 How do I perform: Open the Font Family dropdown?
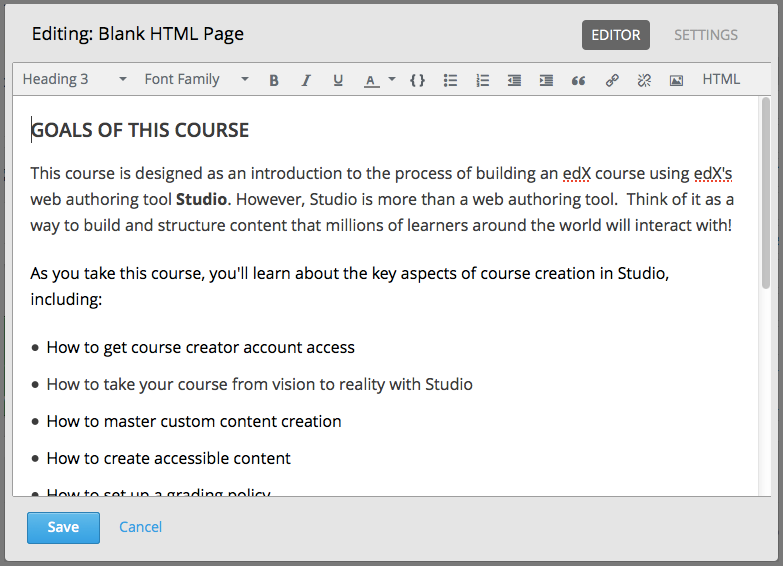click(x=196, y=79)
